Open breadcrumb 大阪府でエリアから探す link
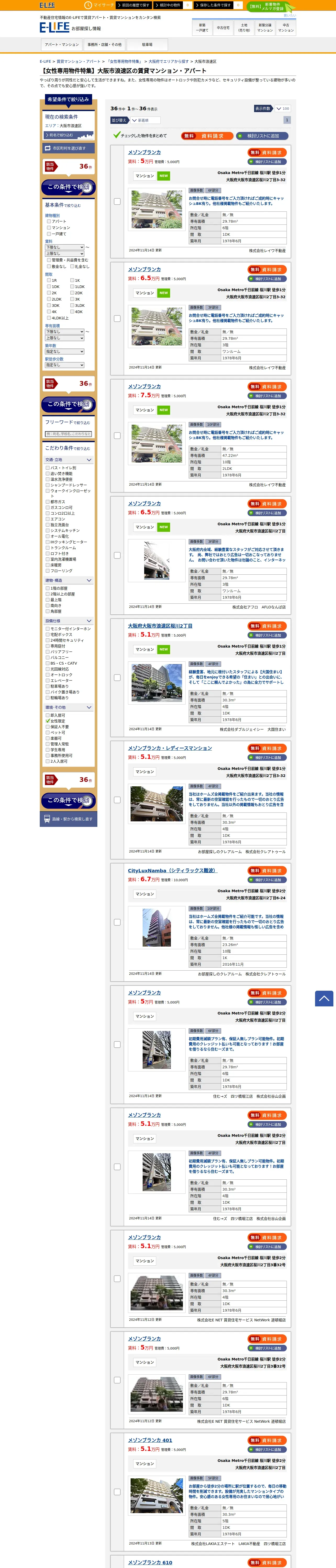 169,61
